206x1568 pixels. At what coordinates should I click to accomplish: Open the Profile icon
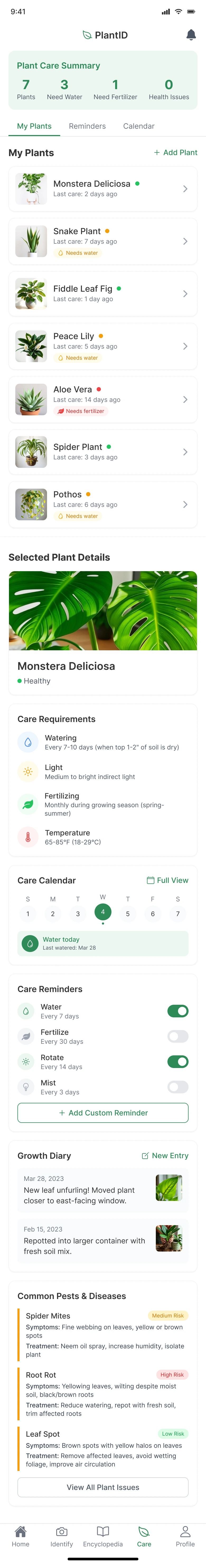(185, 1531)
